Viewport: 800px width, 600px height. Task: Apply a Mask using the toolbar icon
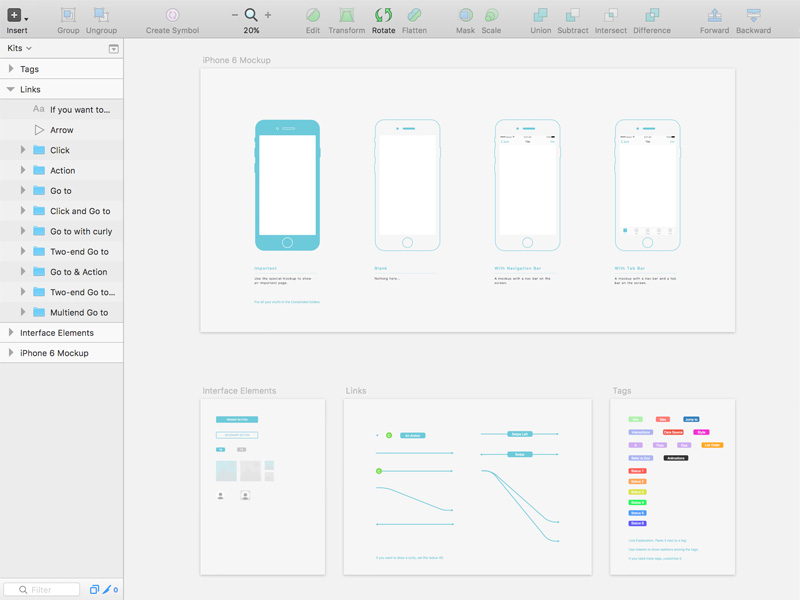click(464, 16)
